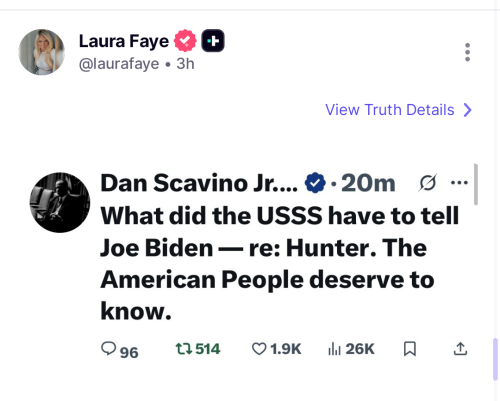Open the ellipsis menu on Dan Scavino's tweet
500x401 pixels.
coord(459,182)
